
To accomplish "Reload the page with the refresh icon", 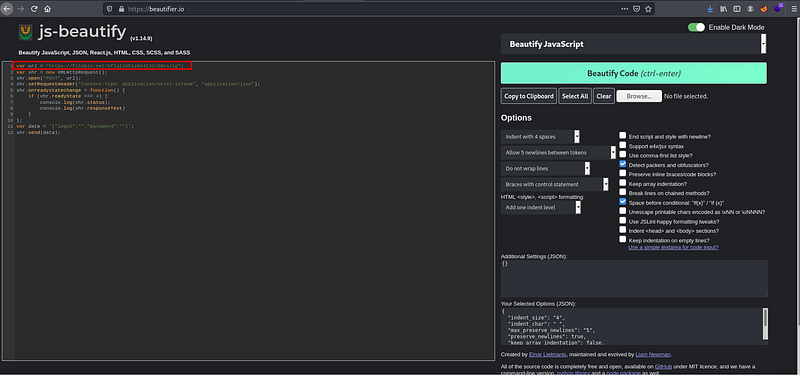I will (x=34, y=9).
